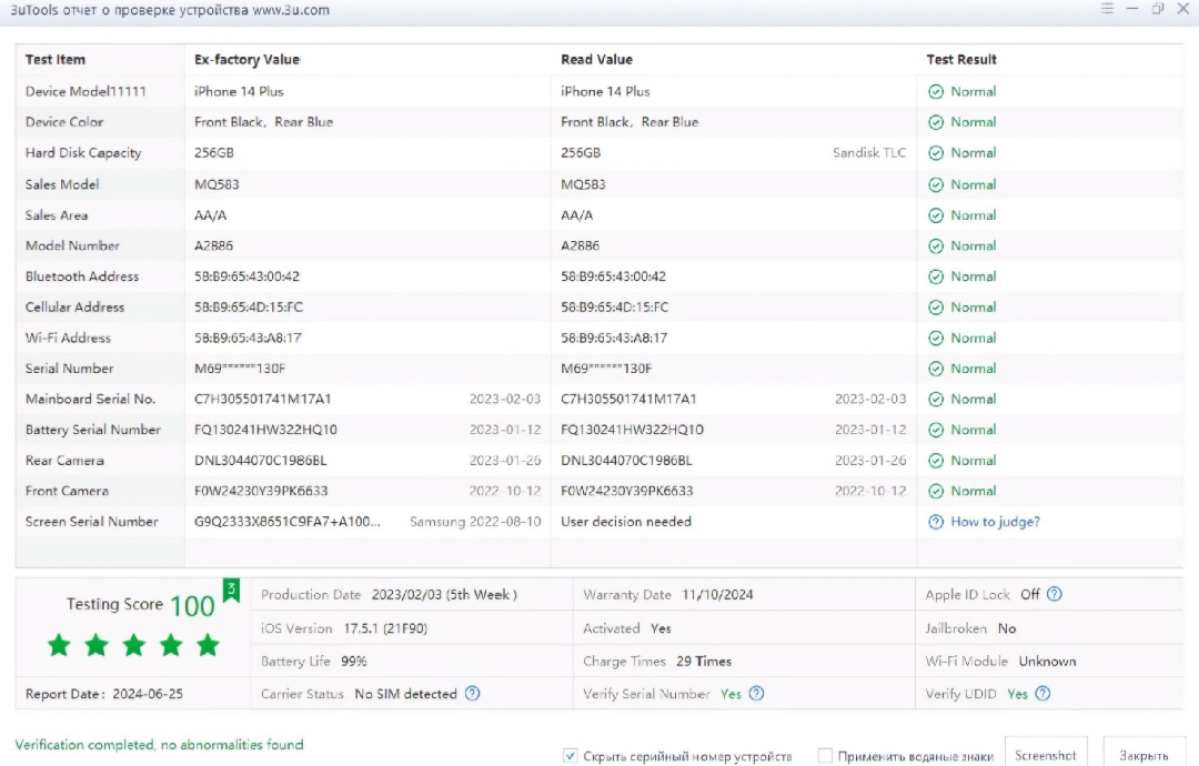Click the check icon in Rear Camera row
The height and width of the screenshot is (766, 1199).
coord(936,460)
